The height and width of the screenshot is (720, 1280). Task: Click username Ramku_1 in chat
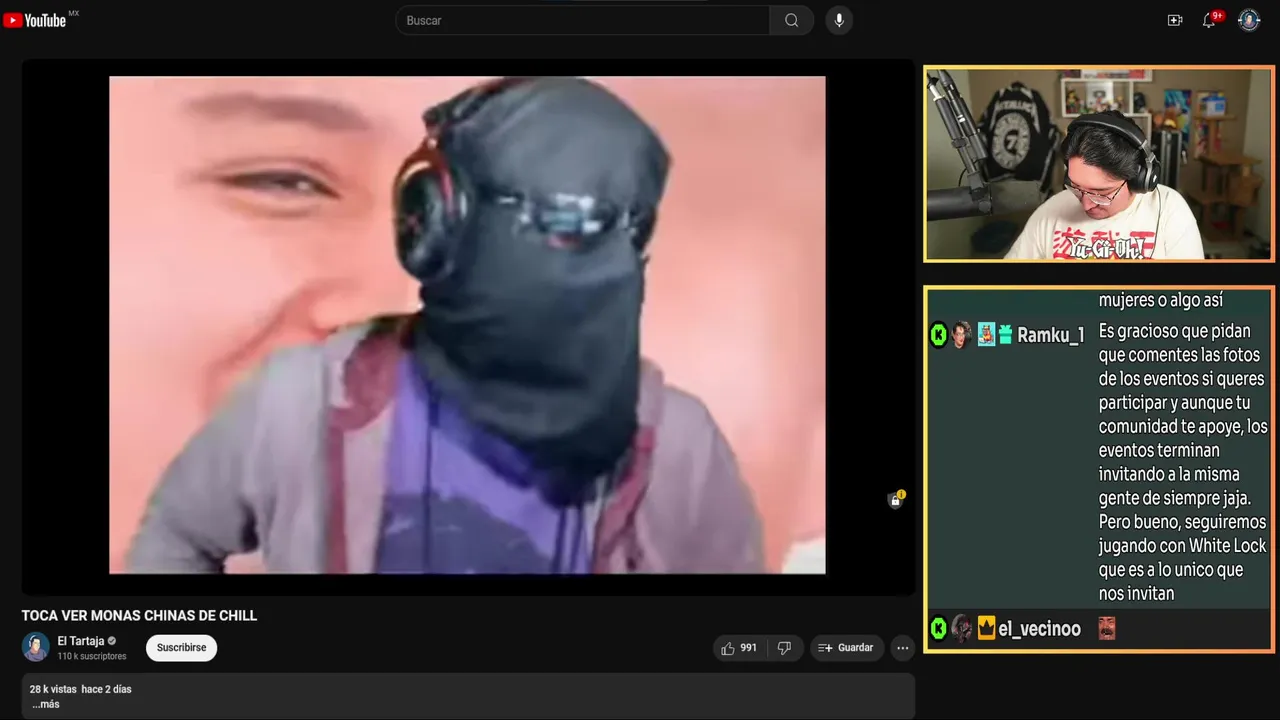point(1050,336)
